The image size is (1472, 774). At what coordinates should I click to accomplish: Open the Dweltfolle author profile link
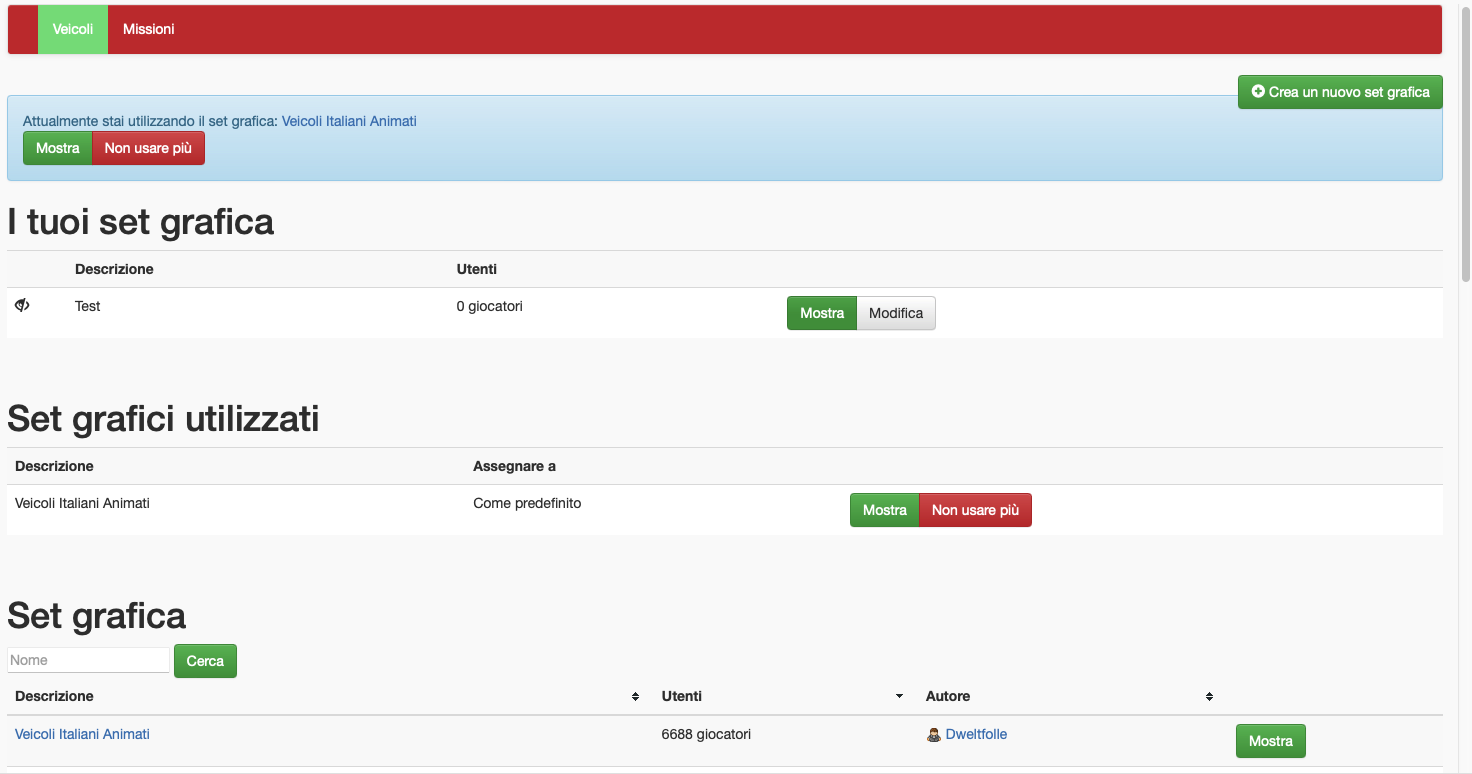976,734
